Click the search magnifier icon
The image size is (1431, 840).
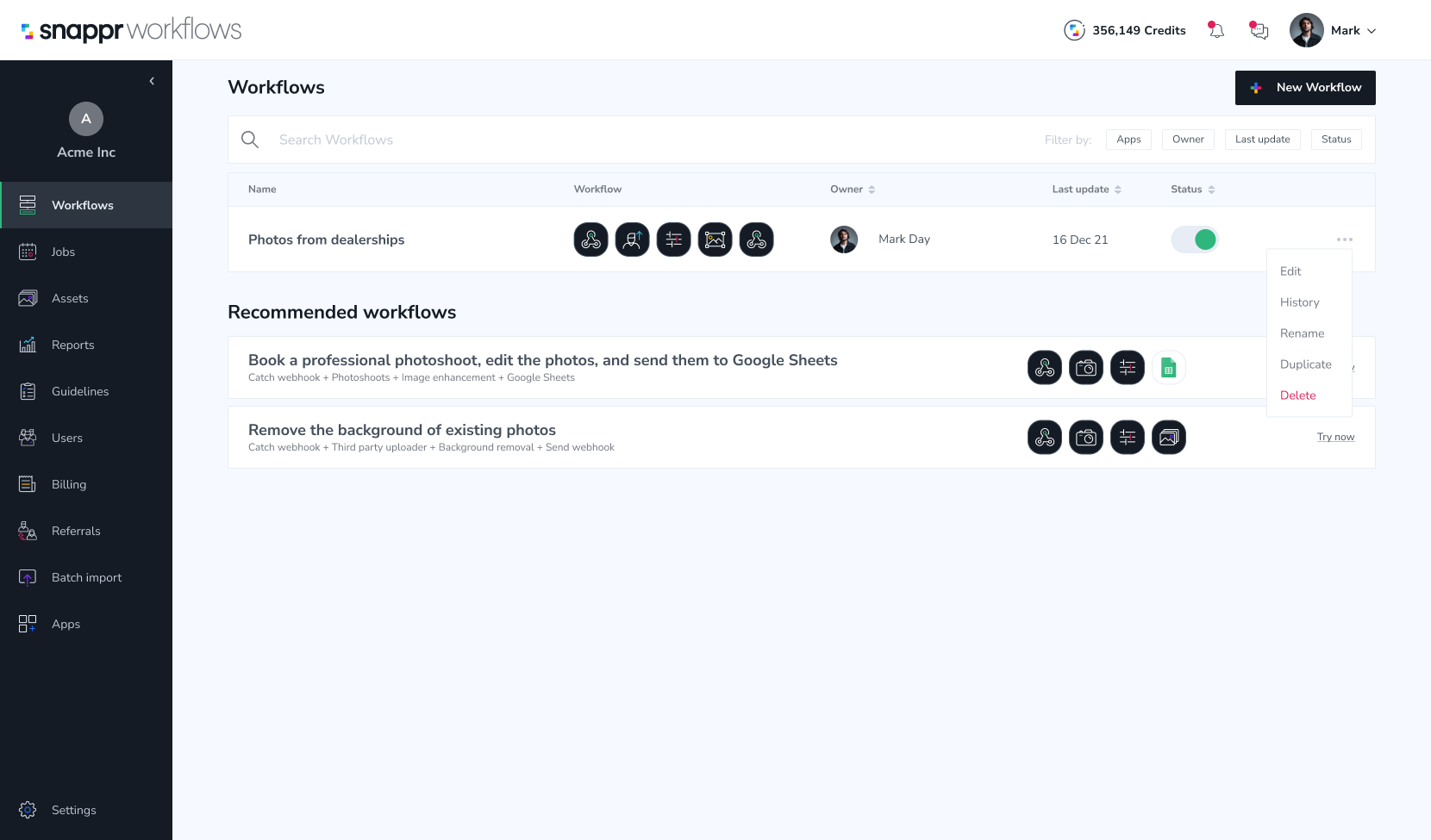[250, 140]
